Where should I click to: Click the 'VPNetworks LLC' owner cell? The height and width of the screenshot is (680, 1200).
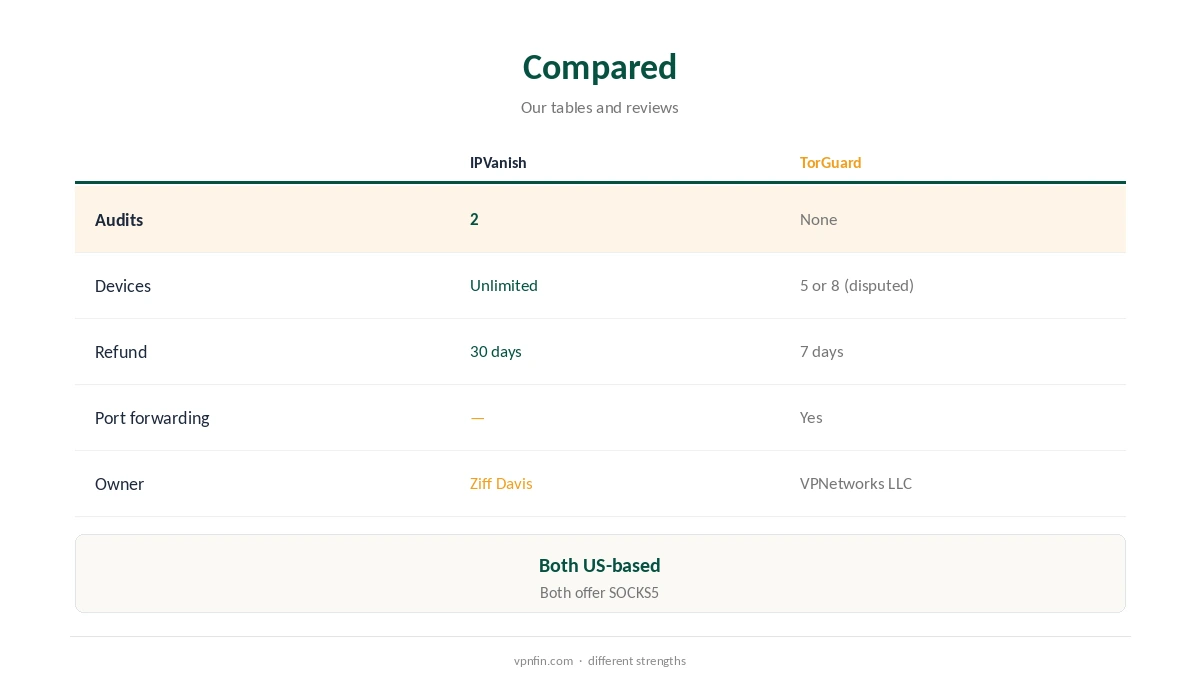tap(856, 483)
